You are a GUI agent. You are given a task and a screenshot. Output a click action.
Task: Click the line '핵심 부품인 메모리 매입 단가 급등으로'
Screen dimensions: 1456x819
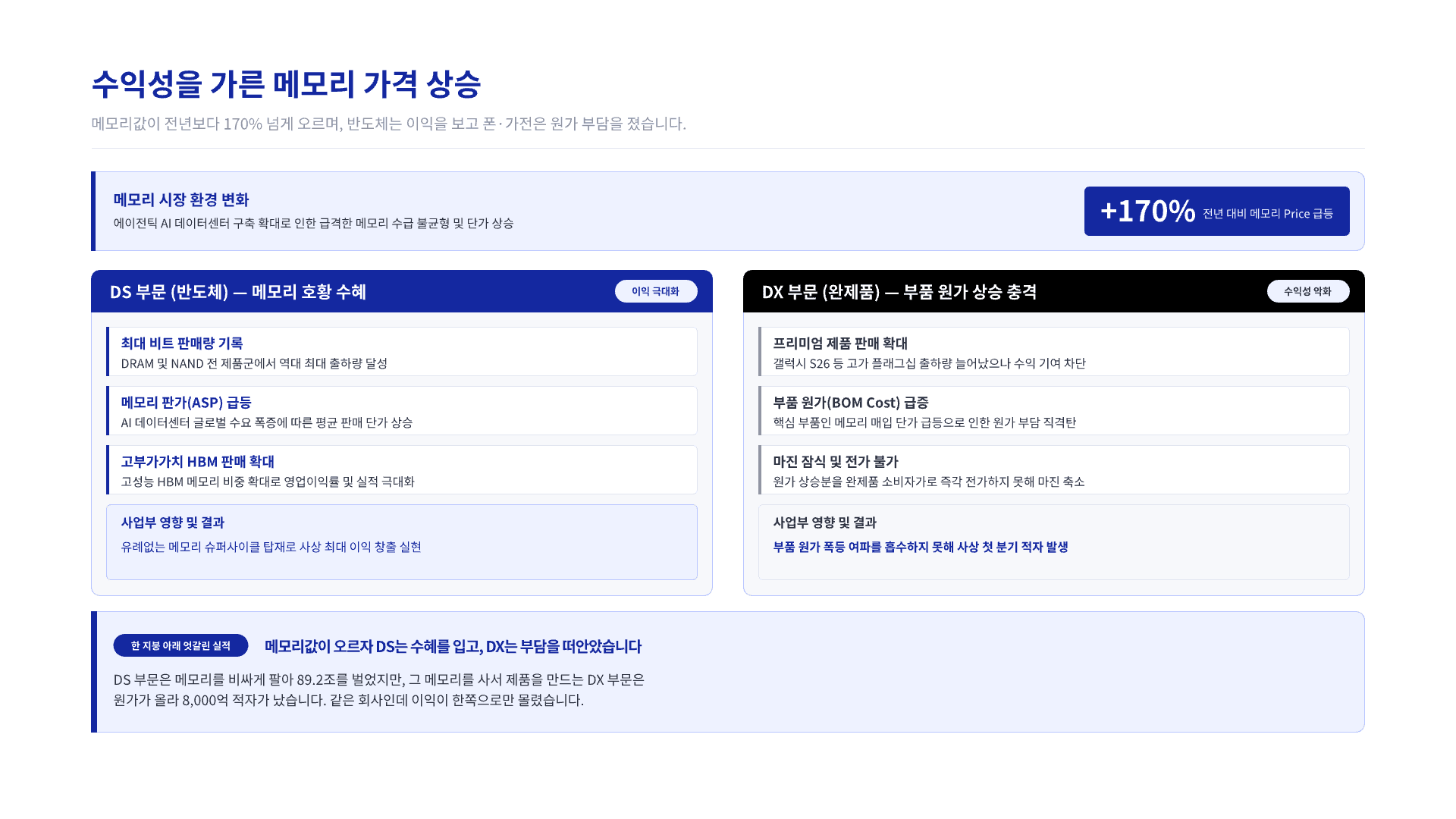pos(924,422)
